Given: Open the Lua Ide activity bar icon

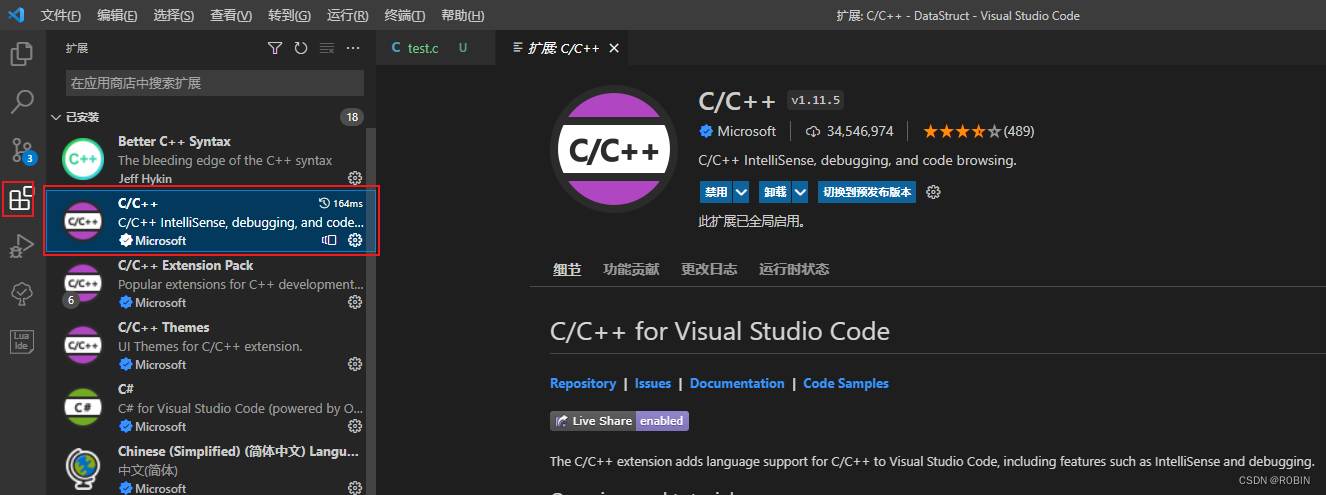Looking at the screenshot, I should point(22,341).
